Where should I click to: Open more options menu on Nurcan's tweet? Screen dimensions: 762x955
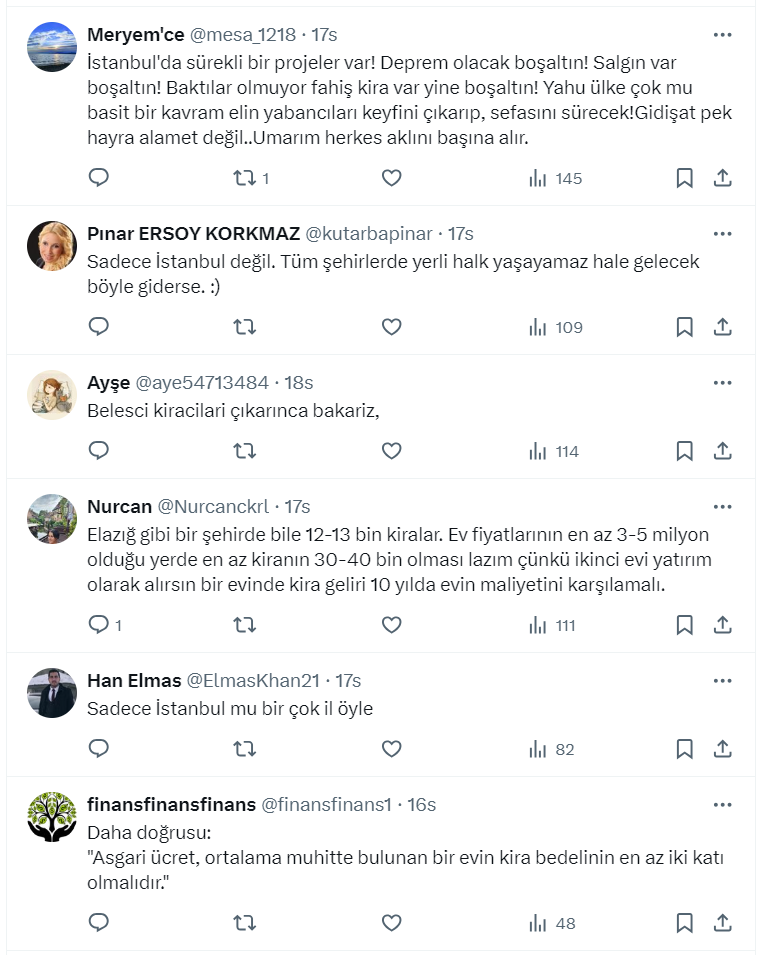coord(722,506)
